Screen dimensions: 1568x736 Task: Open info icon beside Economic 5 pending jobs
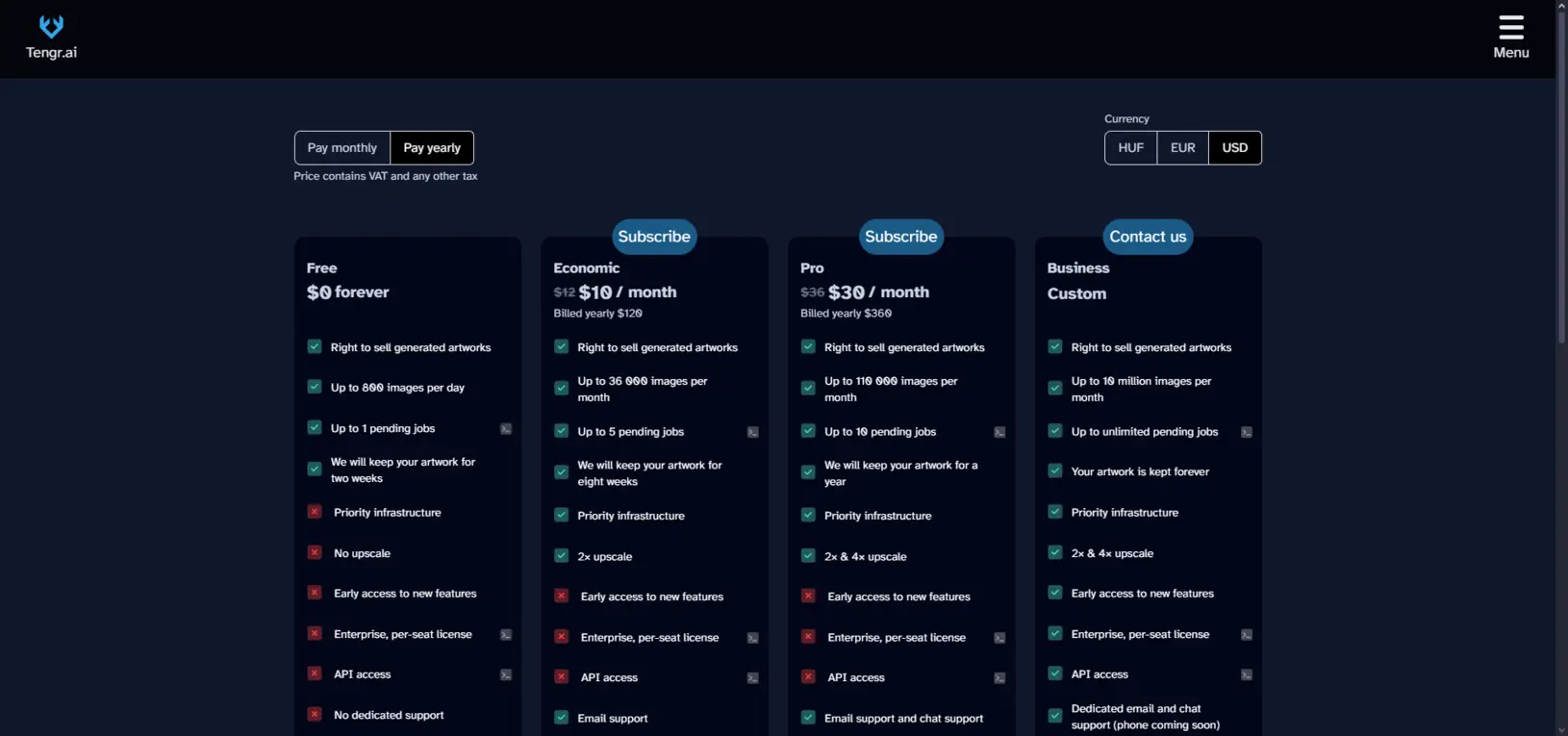pos(753,433)
